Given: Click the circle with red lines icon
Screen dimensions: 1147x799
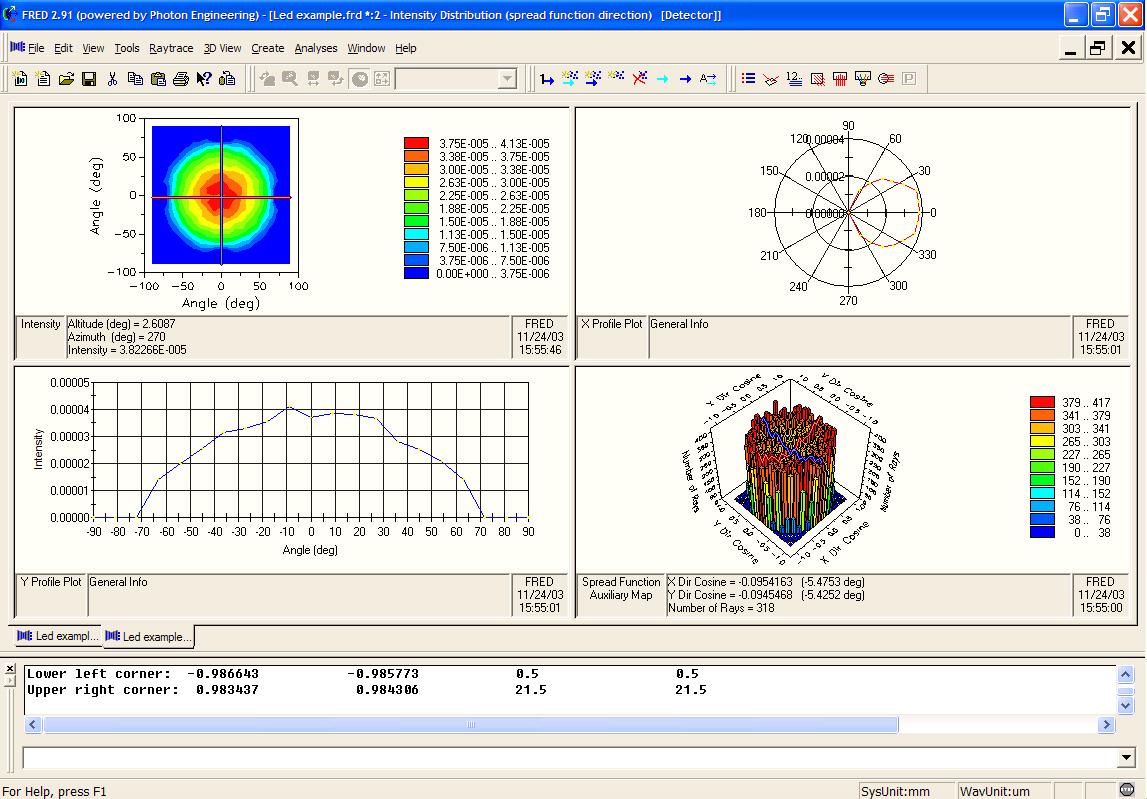Looking at the screenshot, I should pyautogui.click(x=886, y=78).
